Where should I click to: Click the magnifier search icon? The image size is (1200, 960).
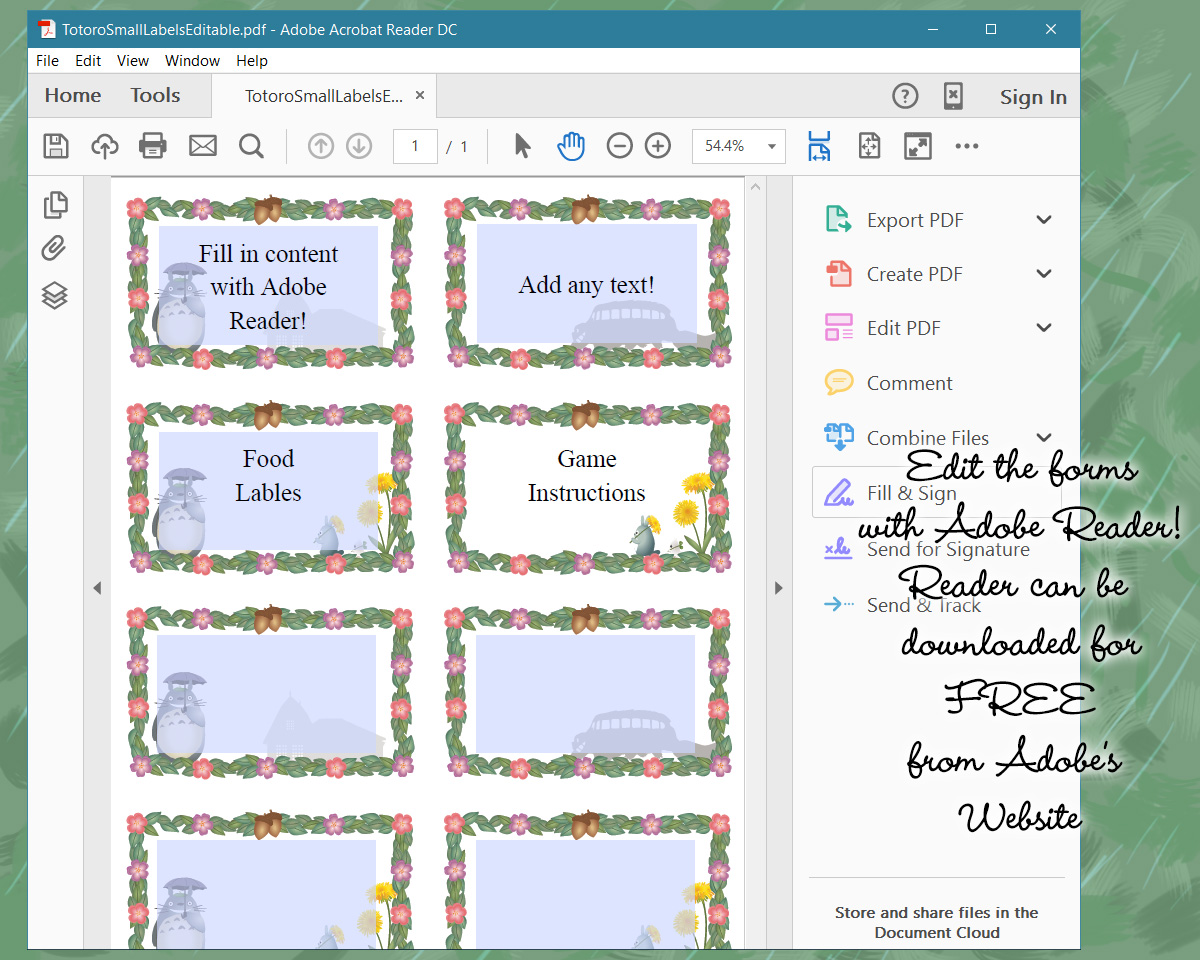pos(252,146)
